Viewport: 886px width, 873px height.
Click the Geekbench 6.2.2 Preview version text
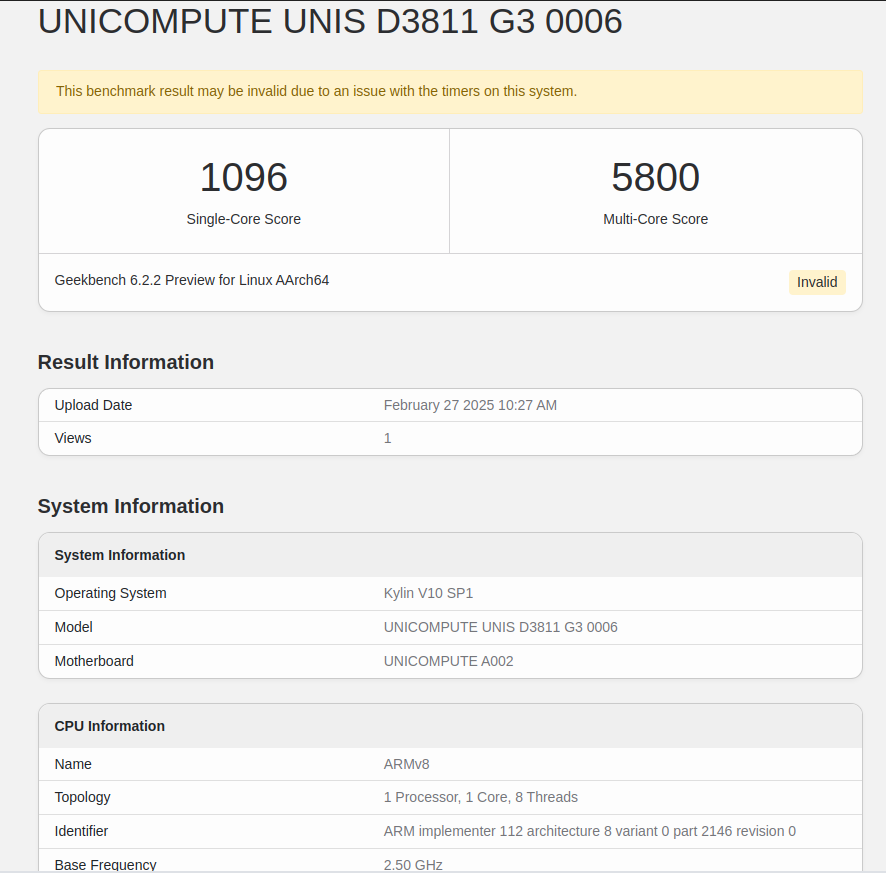pyautogui.click(x=192, y=280)
